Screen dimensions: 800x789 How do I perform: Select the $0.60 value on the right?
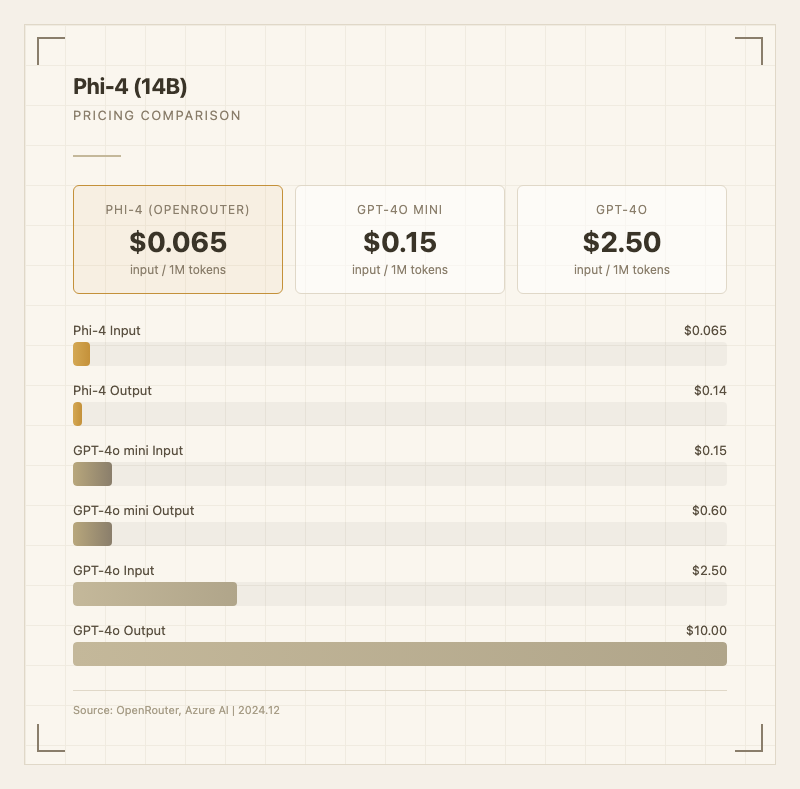coord(709,511)
